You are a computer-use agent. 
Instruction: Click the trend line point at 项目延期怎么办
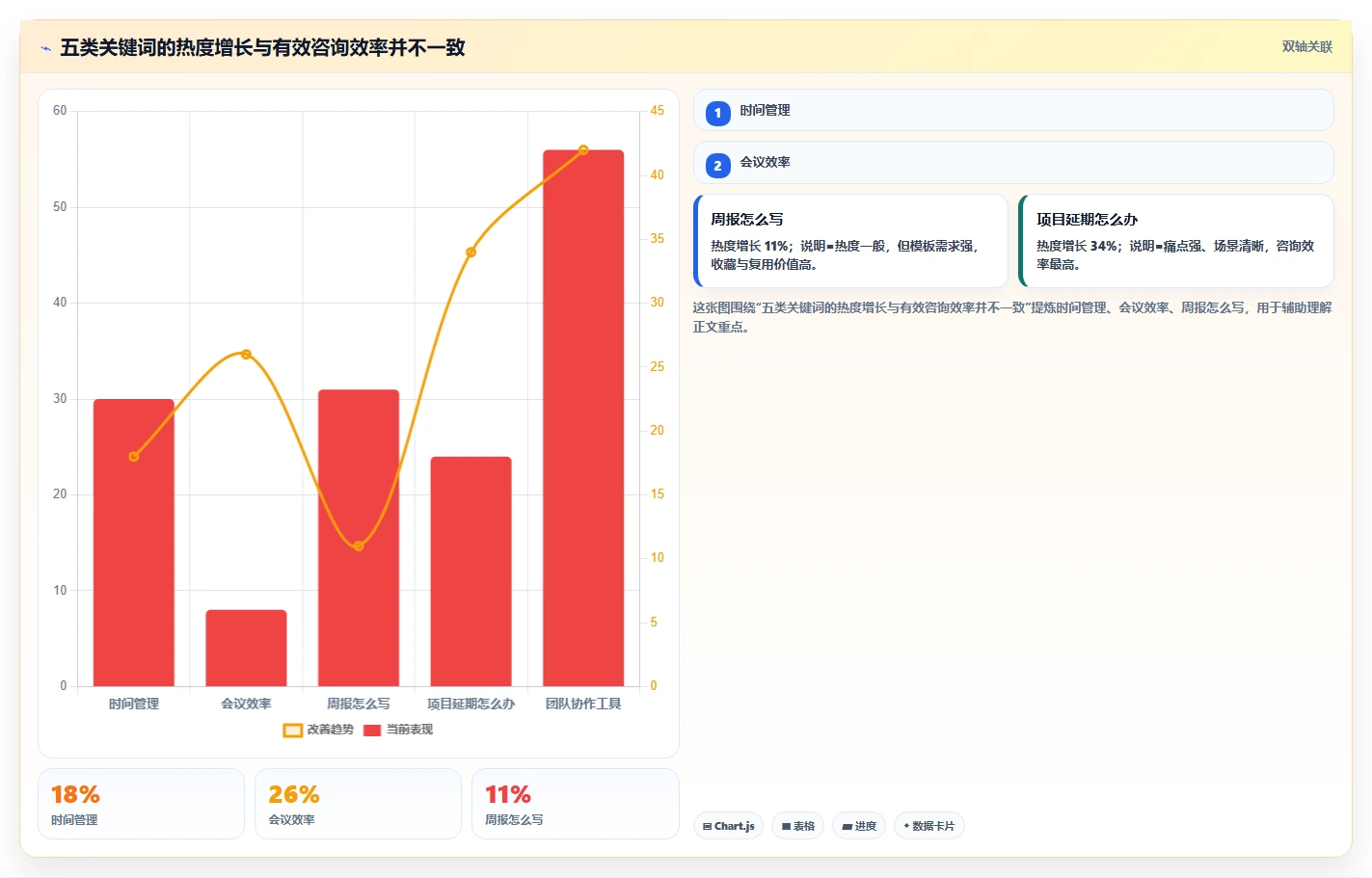[x=471, y=253]
